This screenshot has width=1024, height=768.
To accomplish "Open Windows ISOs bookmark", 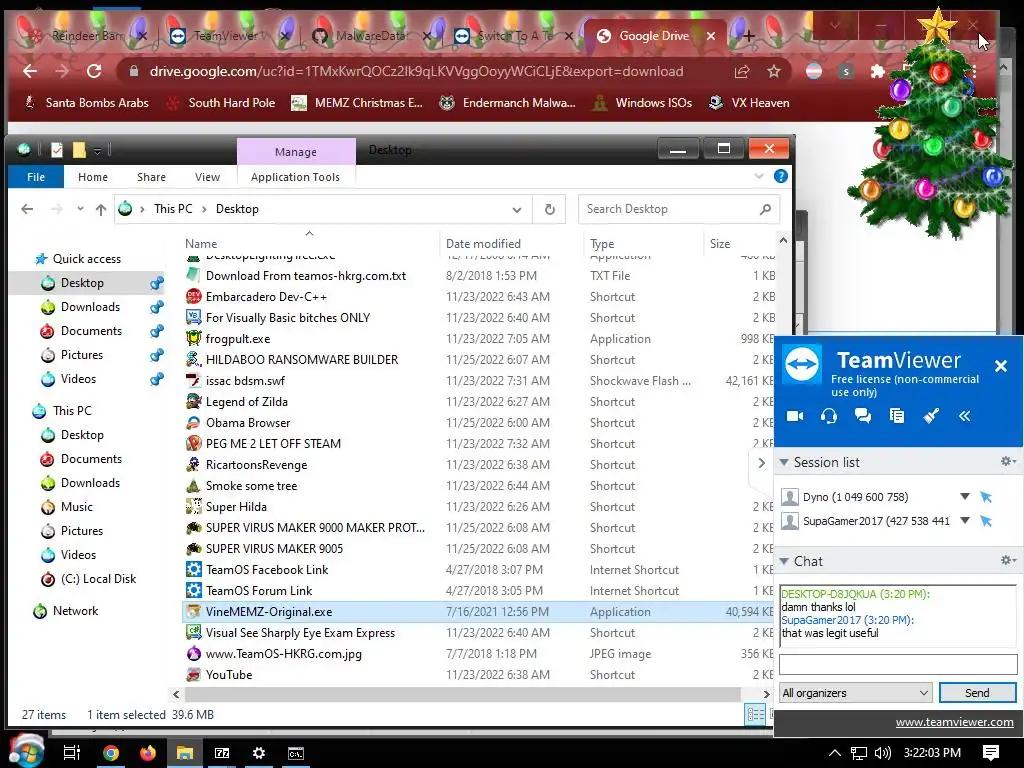I will click(642, 103).
